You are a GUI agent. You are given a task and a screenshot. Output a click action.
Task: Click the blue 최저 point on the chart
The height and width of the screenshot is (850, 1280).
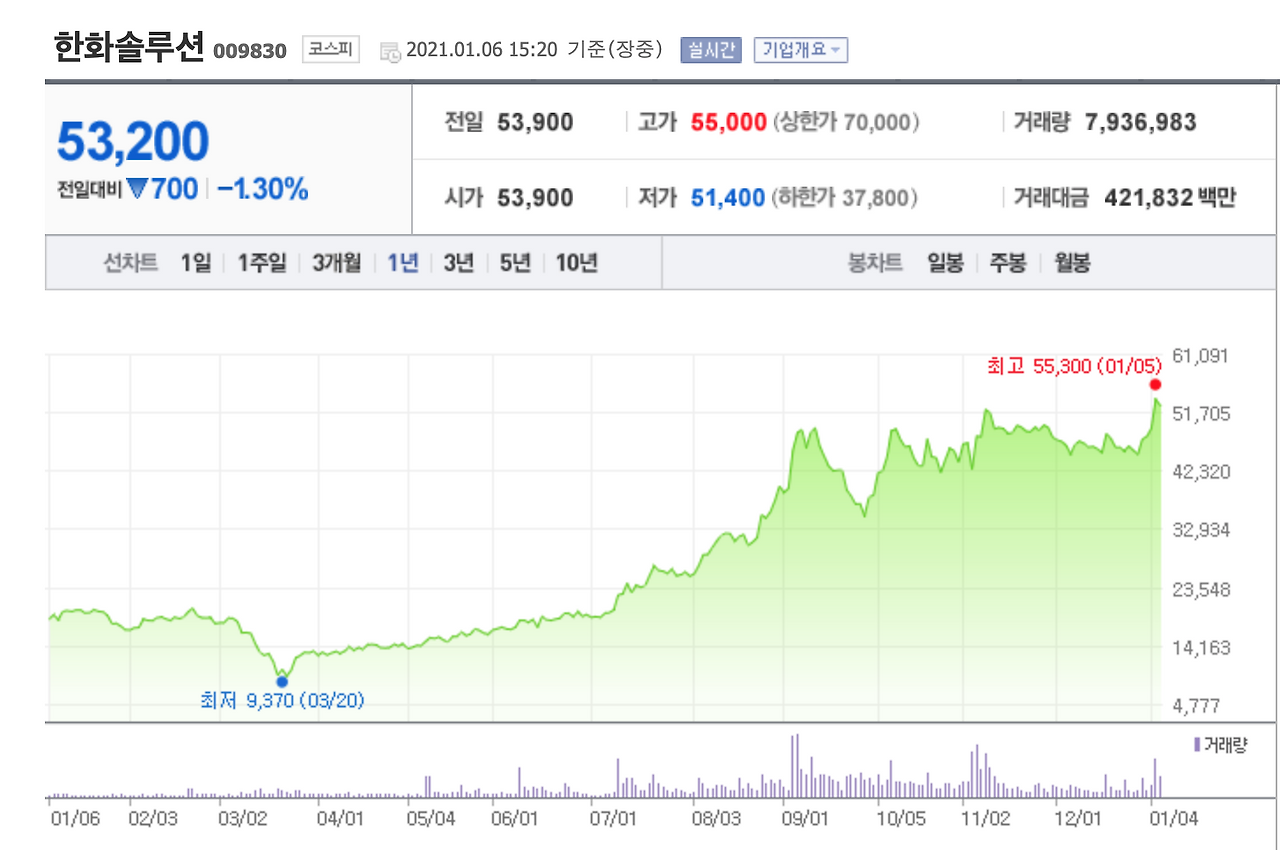coord(282,681)
